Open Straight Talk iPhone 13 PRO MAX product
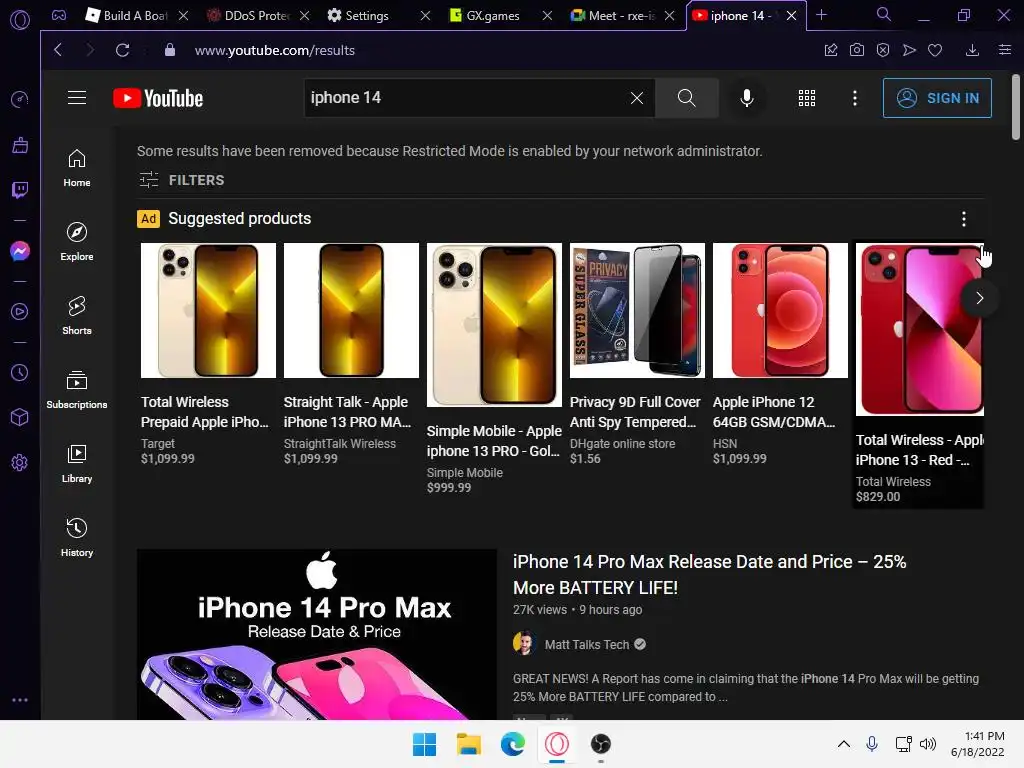The height and width of the screenshot is (768, 1024). [x=351, y=354]
